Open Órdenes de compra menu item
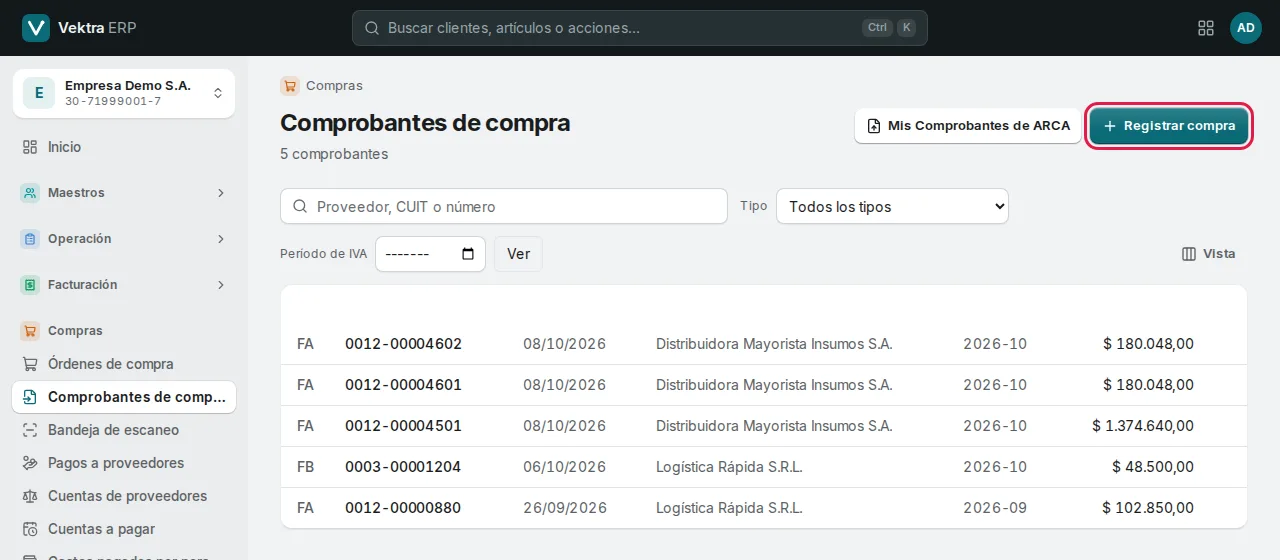Viewport: 1280px width, 560px height. coord(124,364)
